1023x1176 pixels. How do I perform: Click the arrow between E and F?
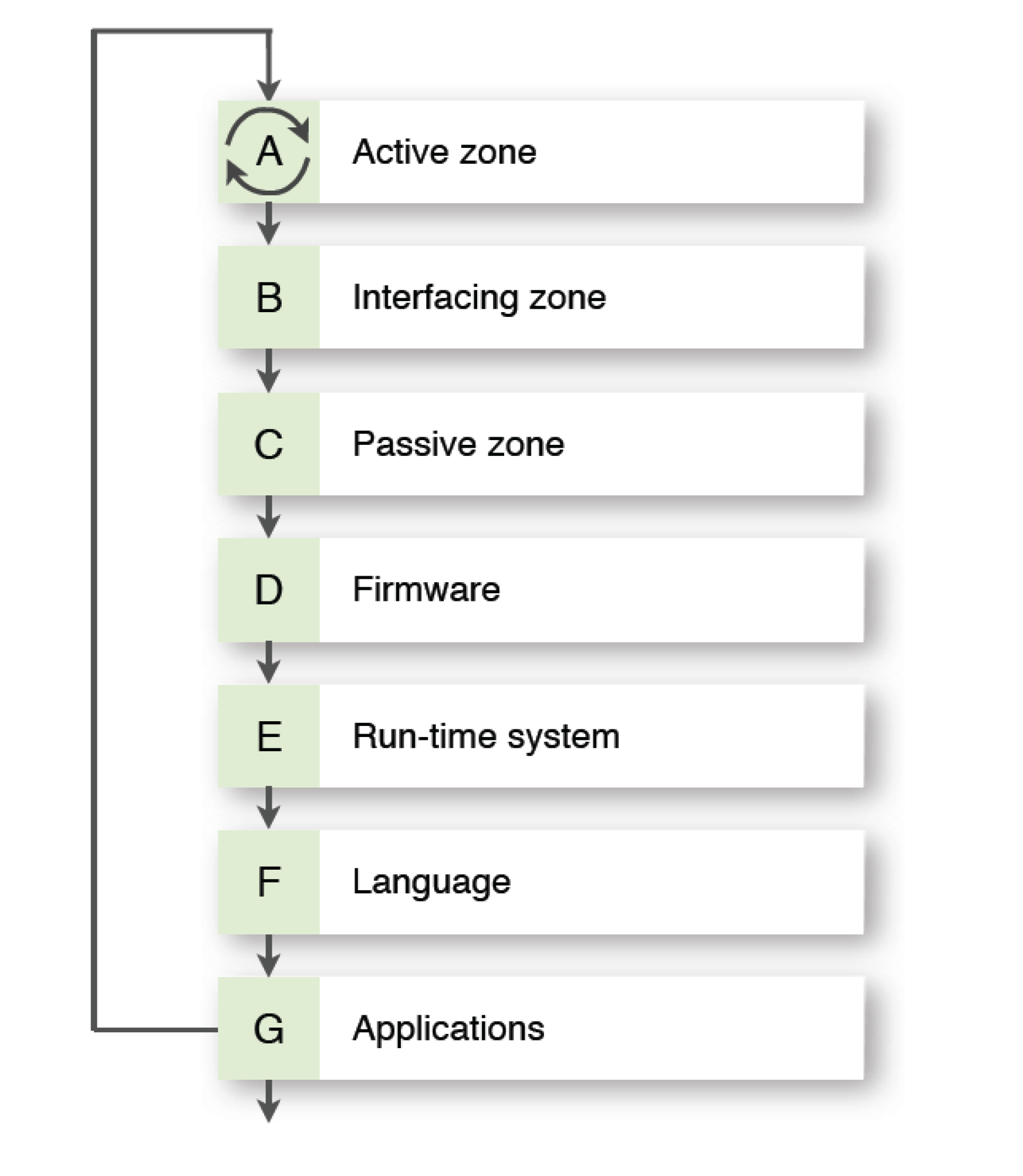coord(269,808)
